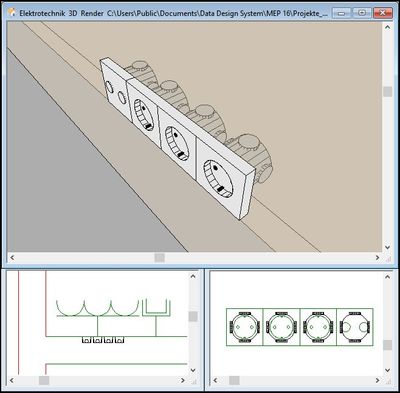Select the first small socket box in schematic row
This screenshot has width=400, height=393.
click(x=87, y=340)
